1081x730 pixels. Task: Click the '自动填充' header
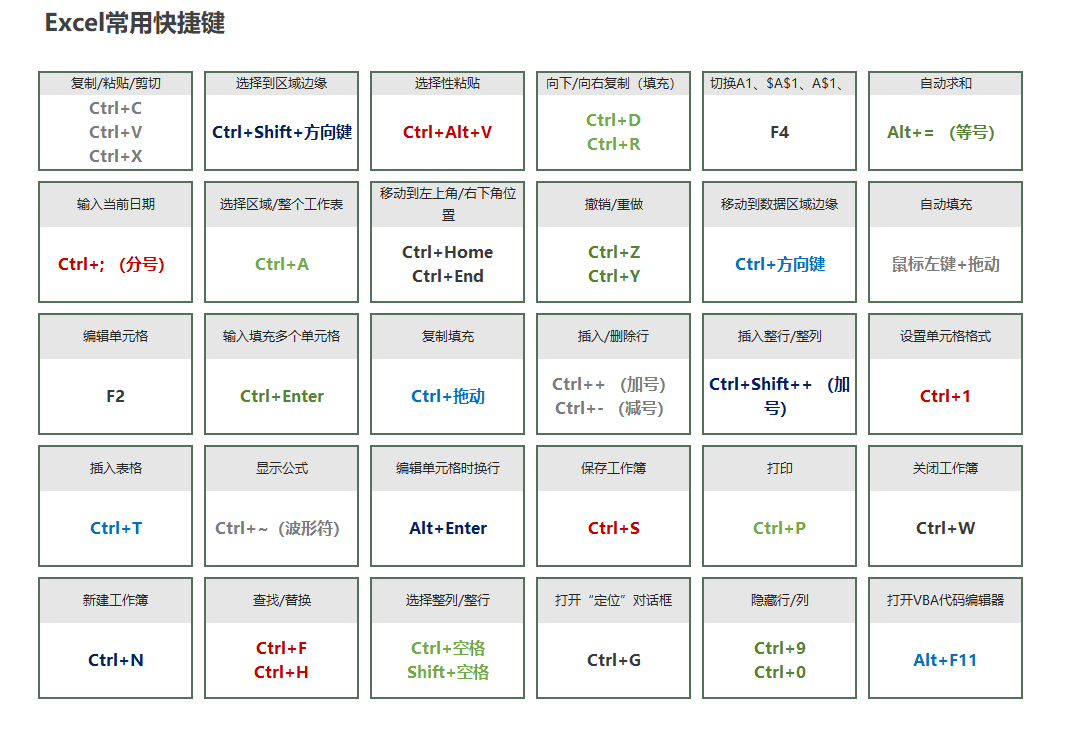coord(946,205)
